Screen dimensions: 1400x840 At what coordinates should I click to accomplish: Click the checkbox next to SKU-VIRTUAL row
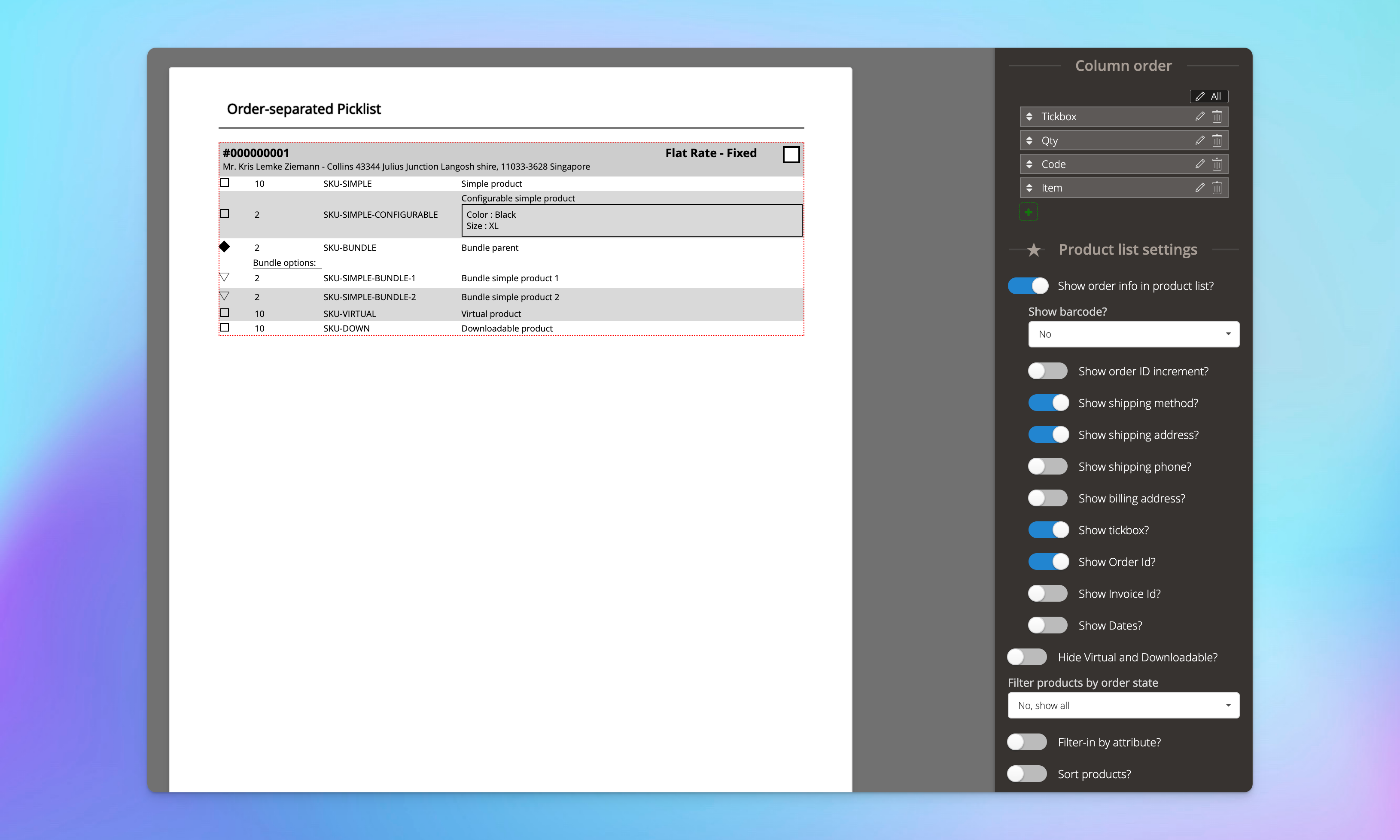point(225,312)
